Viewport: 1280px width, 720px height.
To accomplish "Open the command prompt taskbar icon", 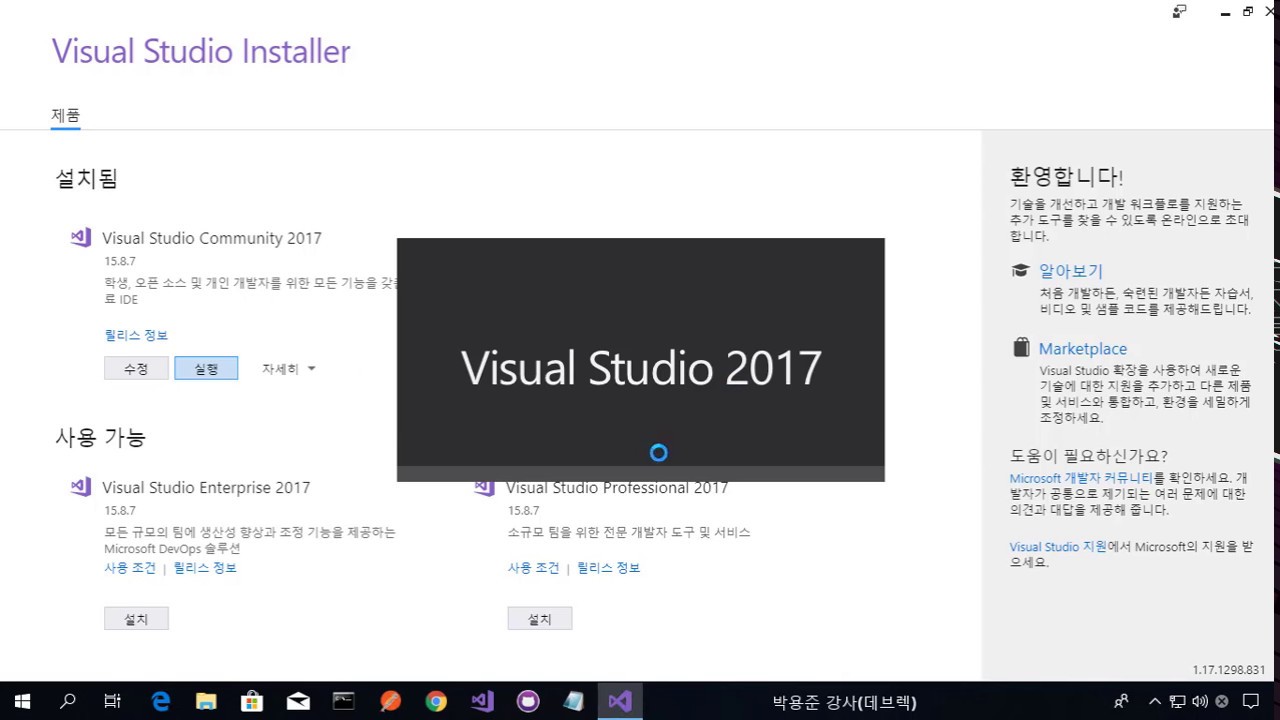I will coord(344,701).
